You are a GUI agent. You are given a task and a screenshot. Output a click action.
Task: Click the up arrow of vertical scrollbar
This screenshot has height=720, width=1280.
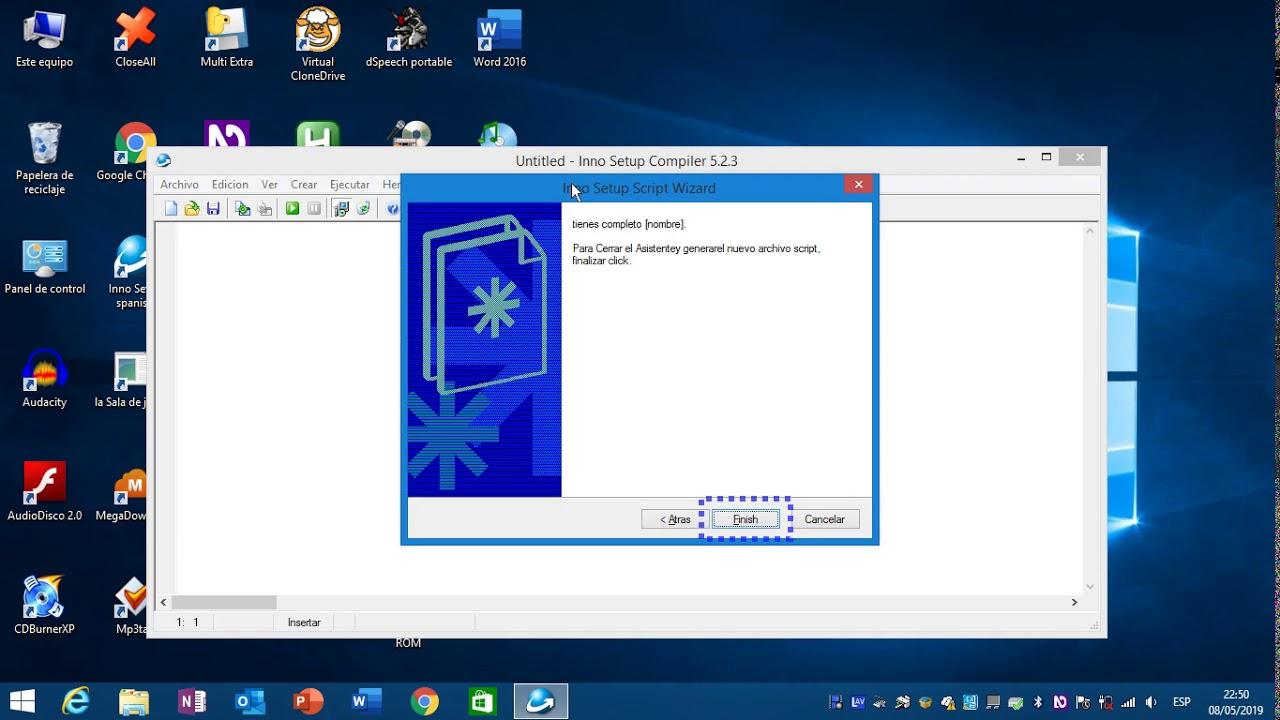[1090, 231]
